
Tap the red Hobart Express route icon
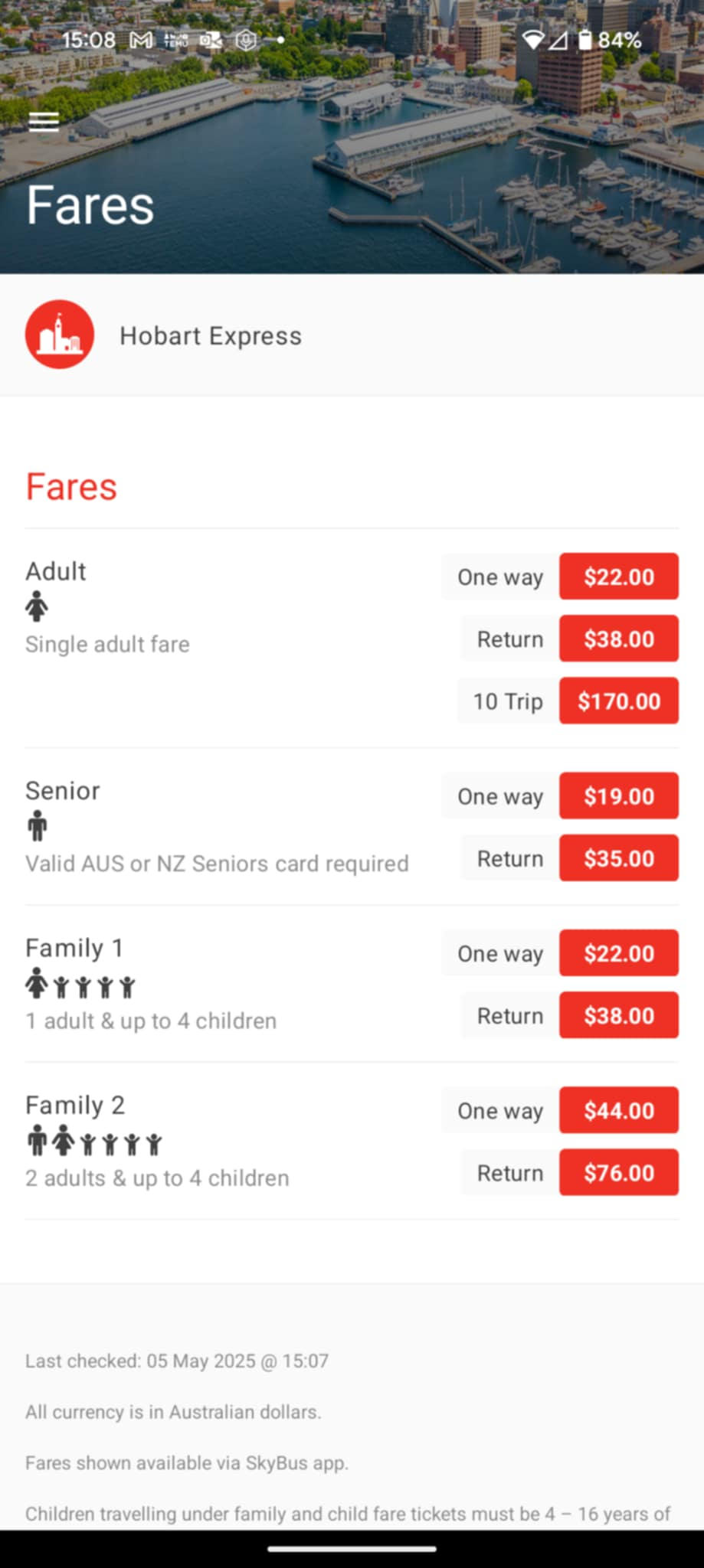(x=60, y=335)
